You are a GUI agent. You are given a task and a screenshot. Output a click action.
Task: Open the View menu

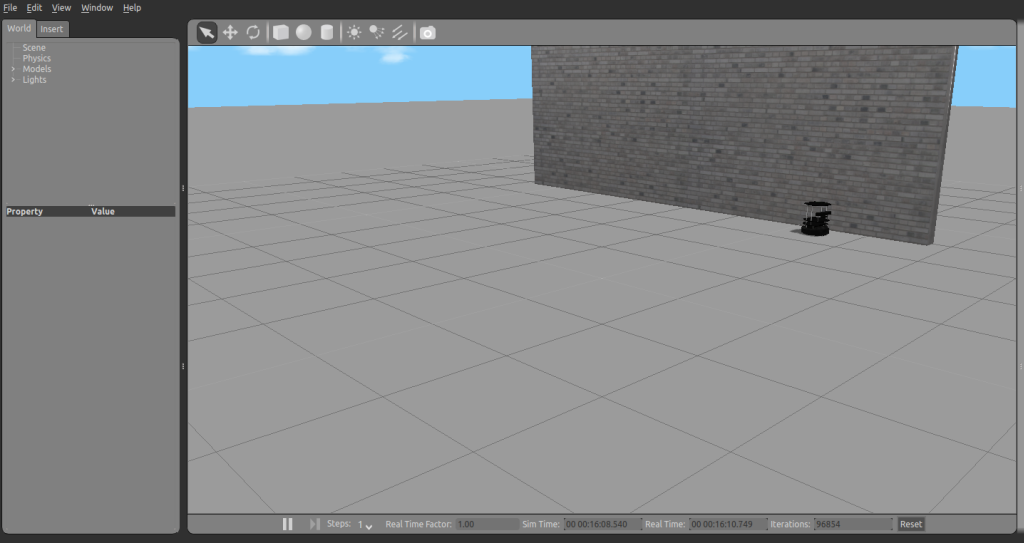pyautogui.click(x=61, y=8)
